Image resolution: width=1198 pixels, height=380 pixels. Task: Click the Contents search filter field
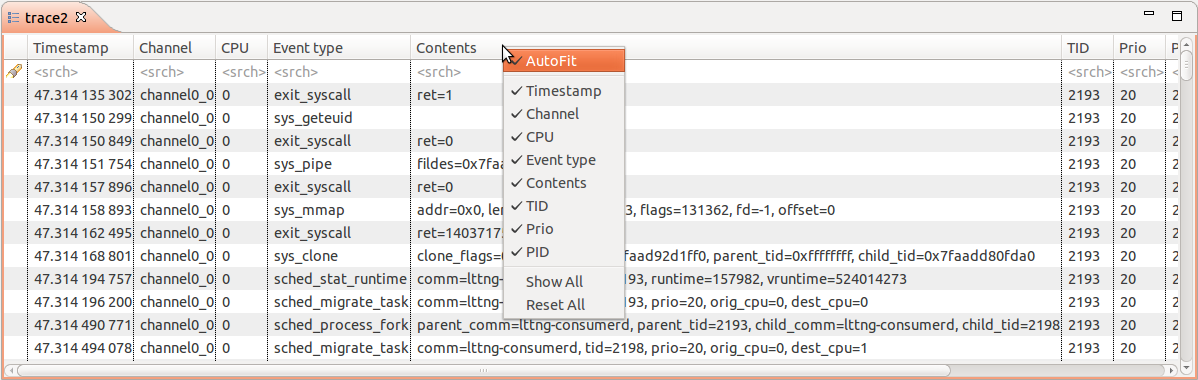[x=458, y=72]
